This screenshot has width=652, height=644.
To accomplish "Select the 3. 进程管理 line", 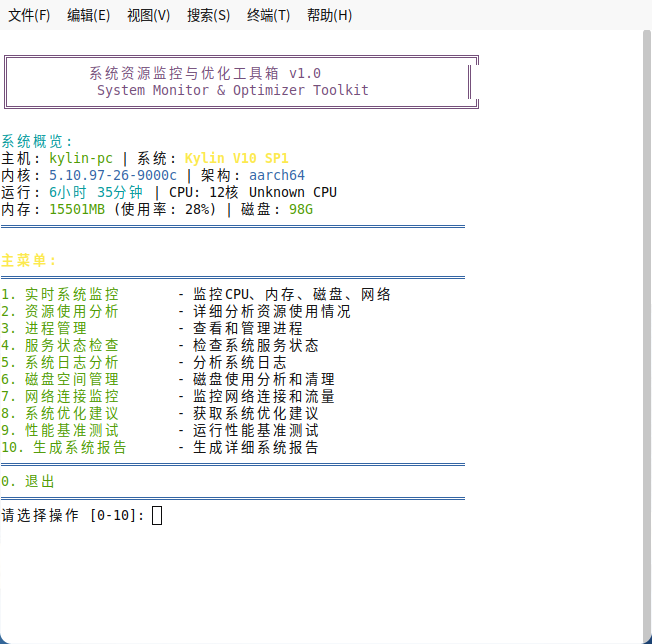I will pyautogui.click(x=44, y=328).
